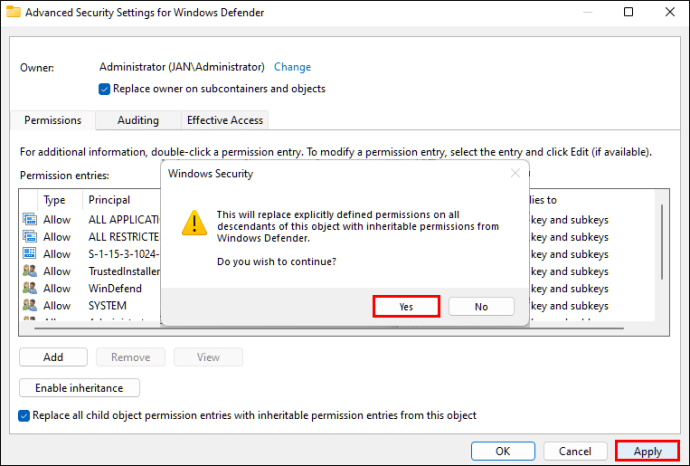Image resolution: width=690 pixels, height=466 pixels.
Task: Click the Apply button
Action: click(x=647, y=452)
